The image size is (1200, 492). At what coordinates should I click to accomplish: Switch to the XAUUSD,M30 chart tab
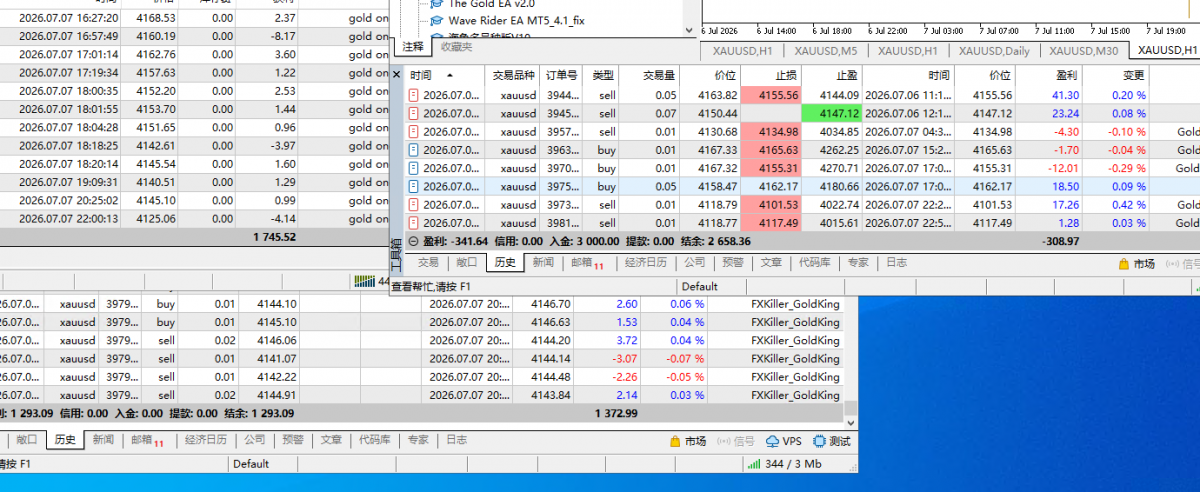1083,50
